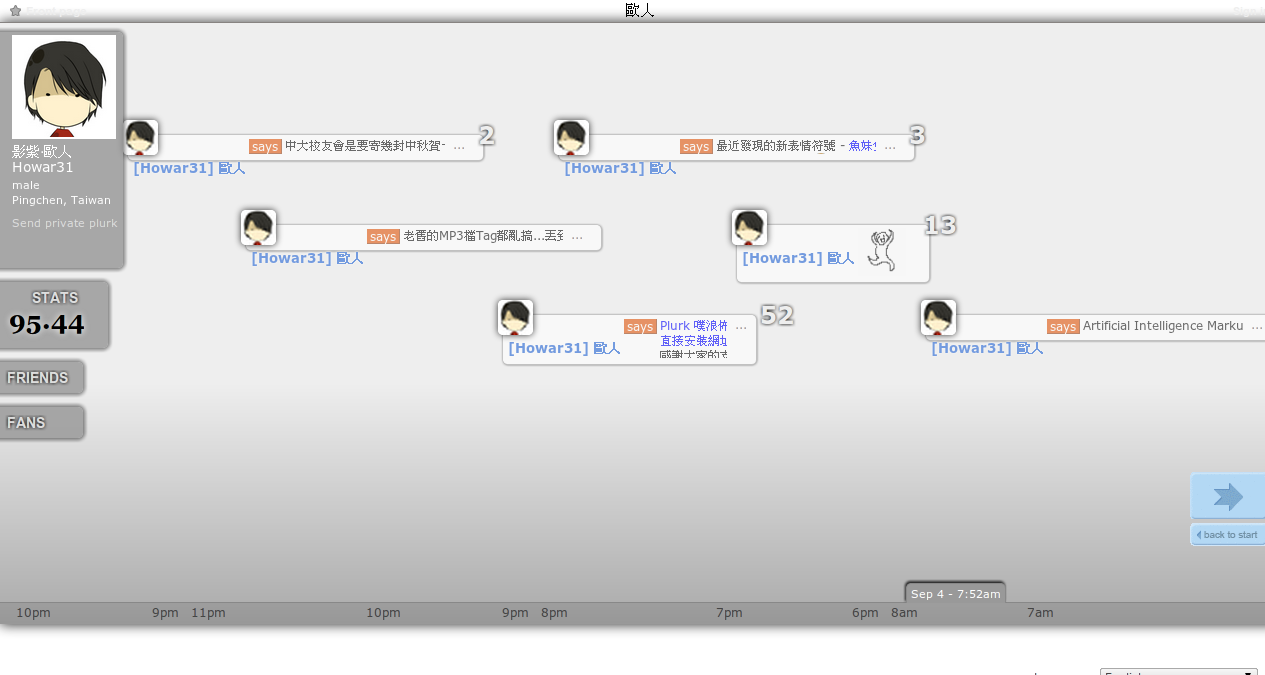
Task: Click the dancing stick figure emoticon
Action: 881,251
